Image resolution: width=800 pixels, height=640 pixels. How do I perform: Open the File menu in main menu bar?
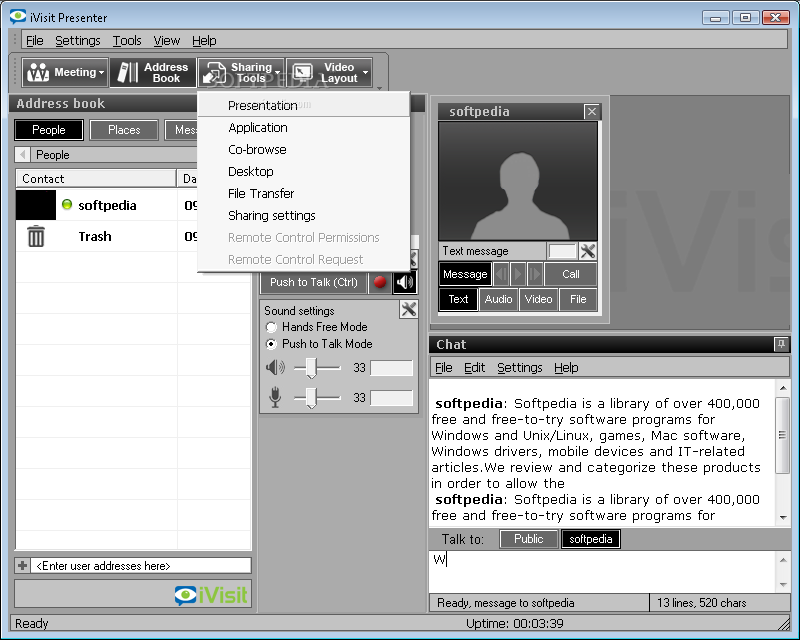[x=35, y=40]
